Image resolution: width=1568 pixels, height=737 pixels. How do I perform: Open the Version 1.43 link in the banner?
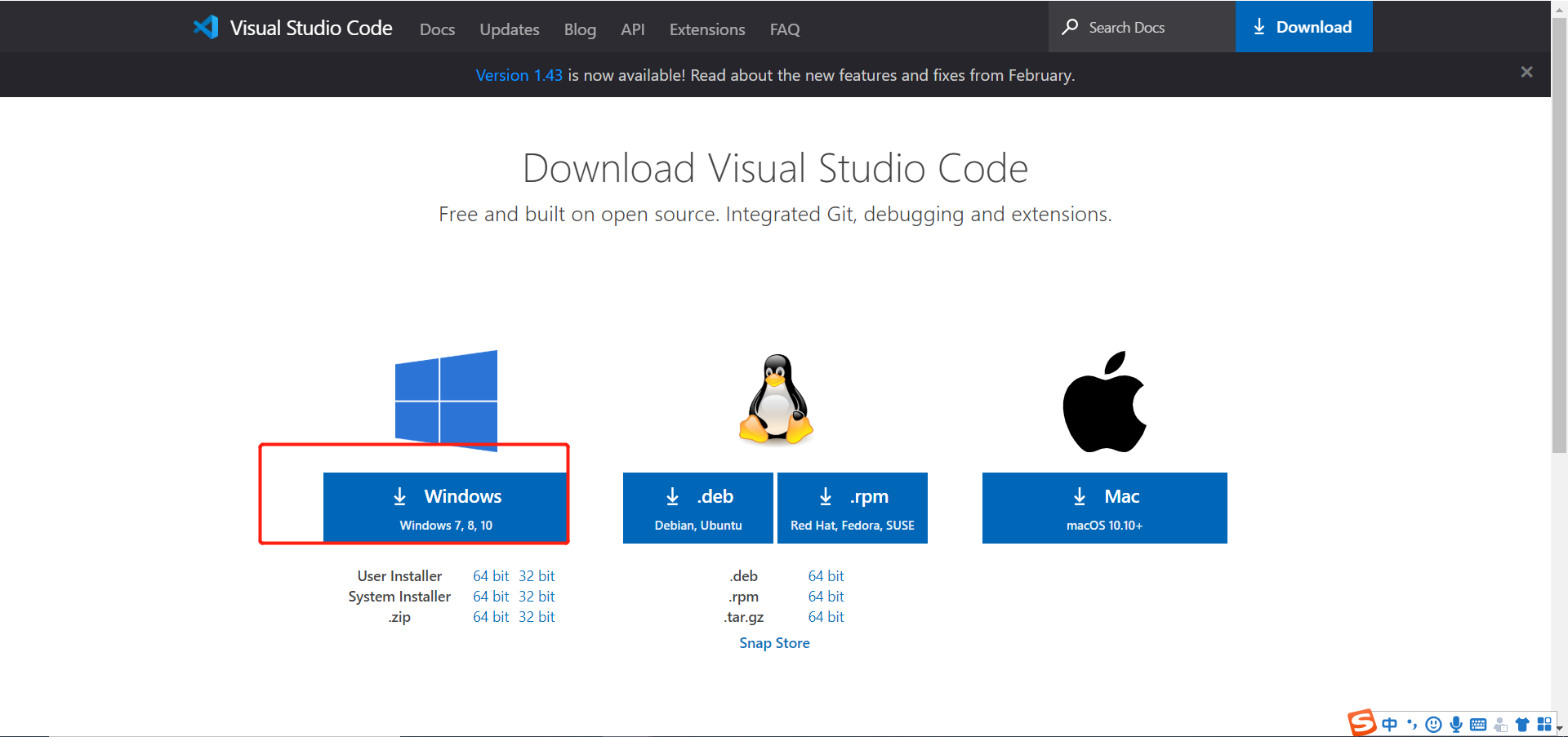click(x=519, y=75)
